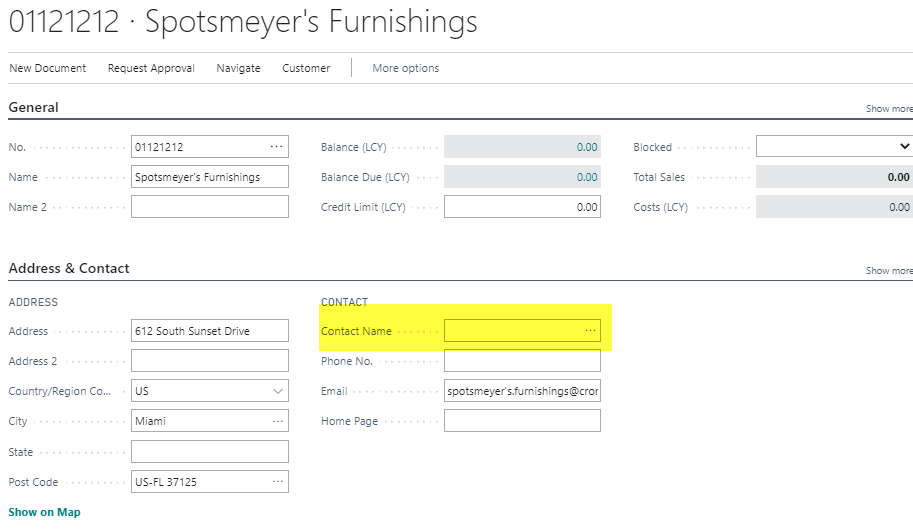913x531 pixels.
Task: Open the Balance Due (LCY) 0.00 value
Action: tap(587, 177)
